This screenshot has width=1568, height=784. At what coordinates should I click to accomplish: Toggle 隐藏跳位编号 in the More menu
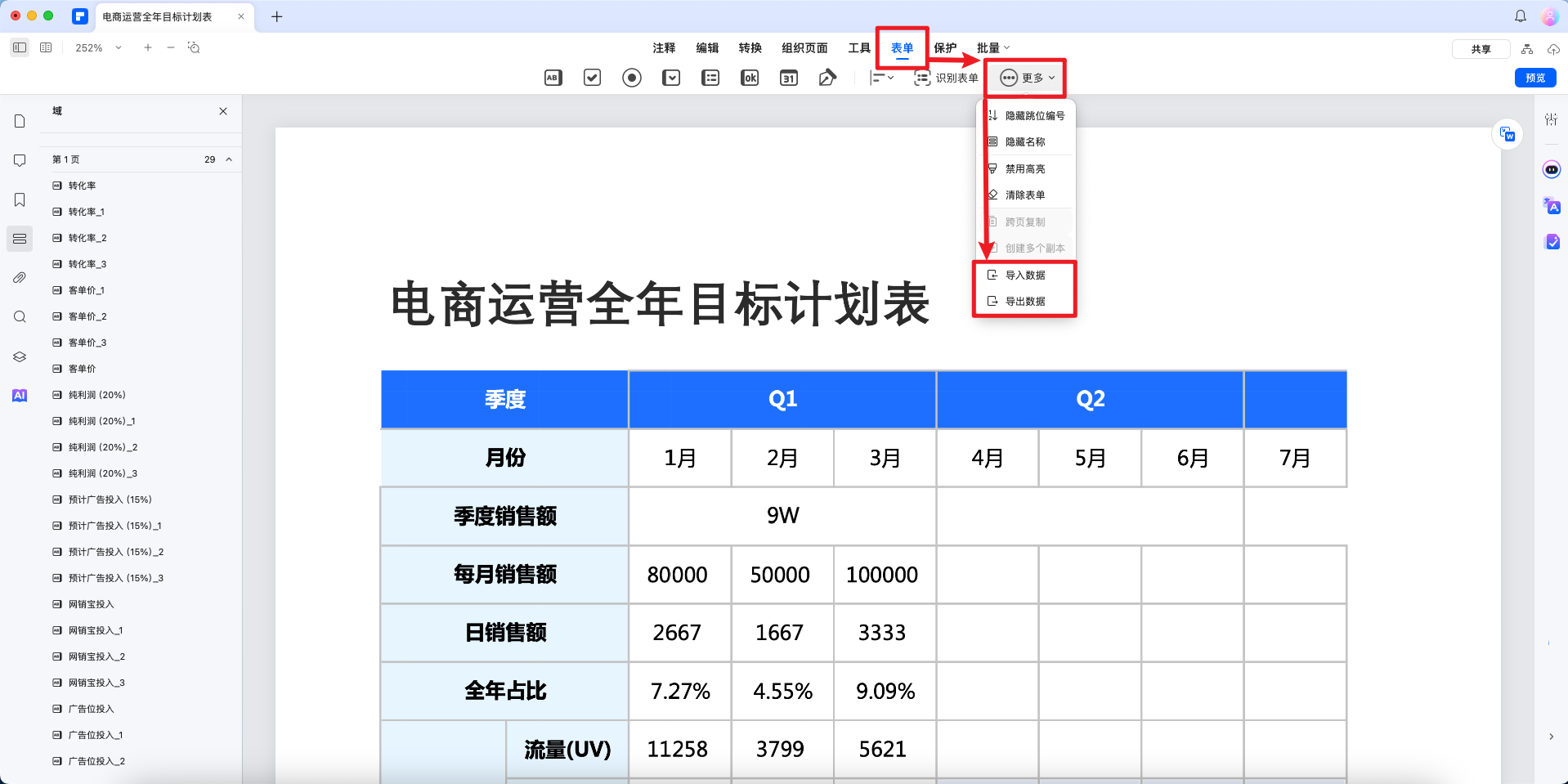click(1034, 115)
